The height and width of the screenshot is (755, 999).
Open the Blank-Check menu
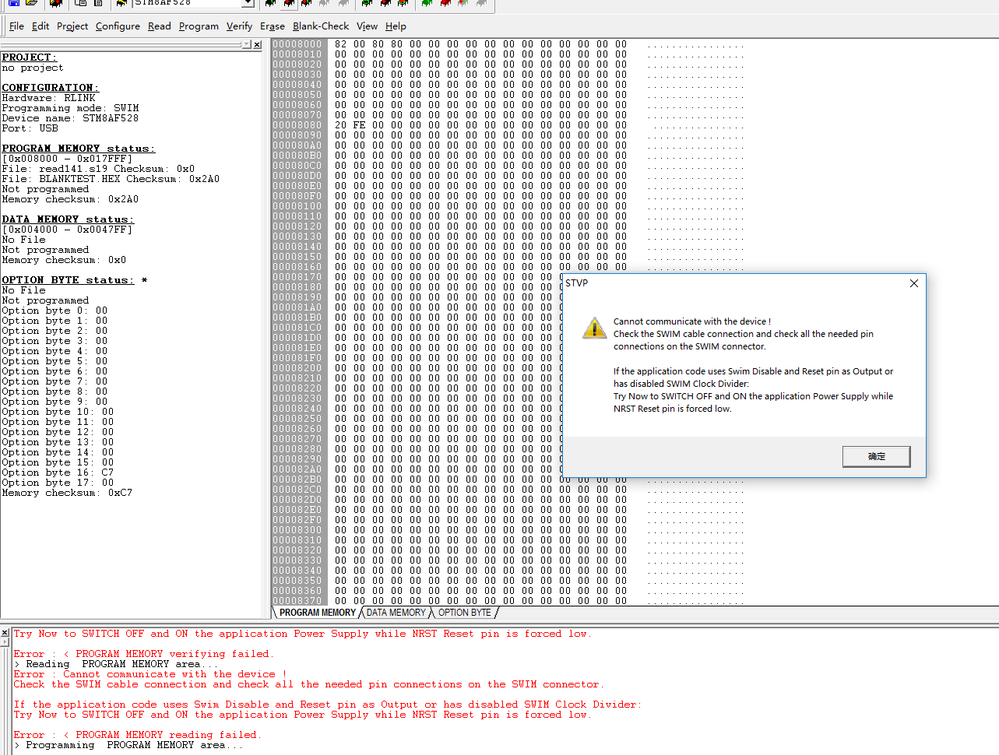click(x=320, y=26)
